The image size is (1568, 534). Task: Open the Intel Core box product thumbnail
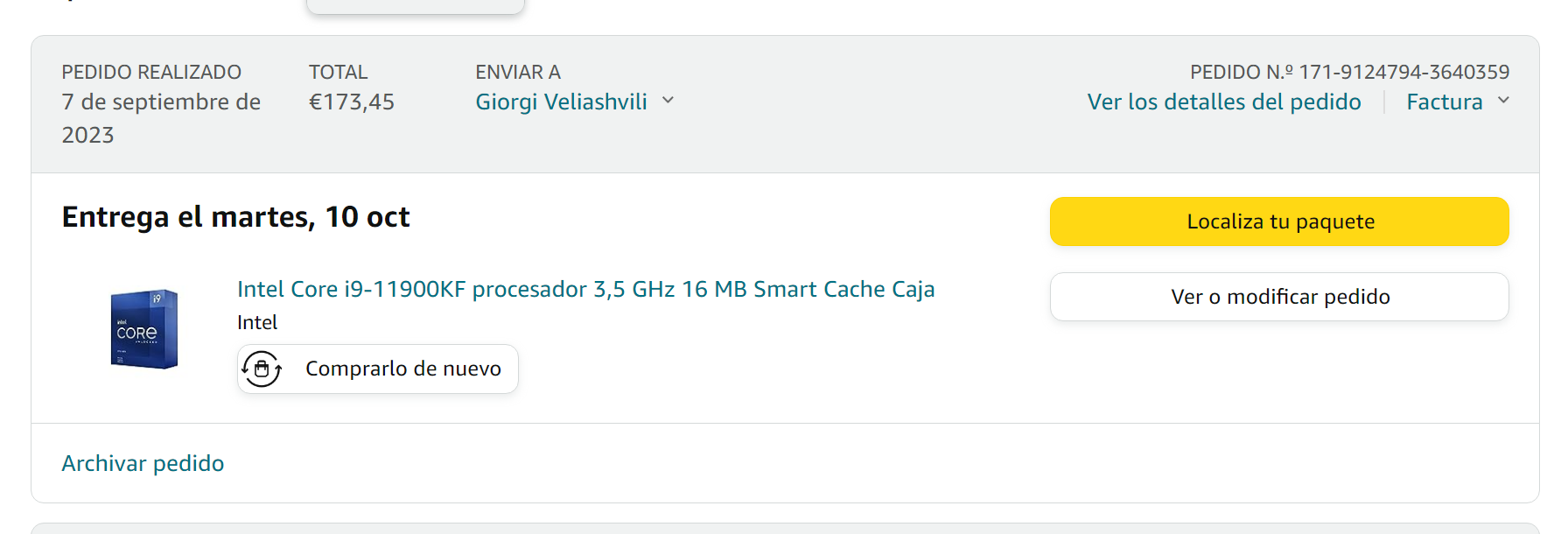click(144, 329)
